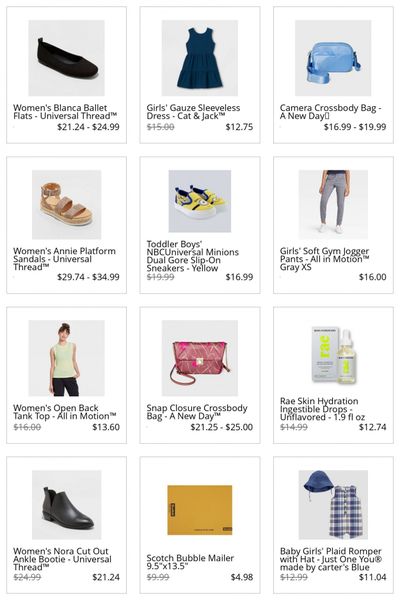This screenshot has width=400, height=600.
Task: View the yellow Minions slip-on sneakers photo
Action: point(200,201)
